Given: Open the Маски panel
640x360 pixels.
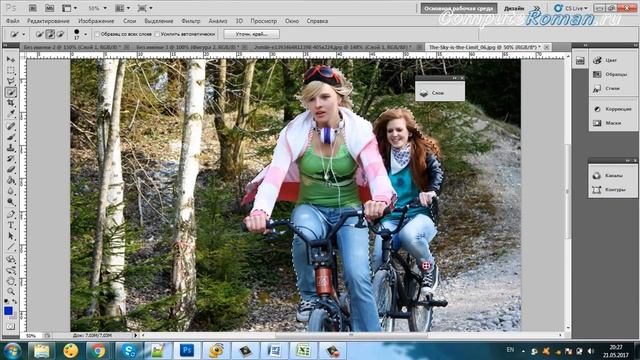Looking at the screenshot, I should pos(613,123).
